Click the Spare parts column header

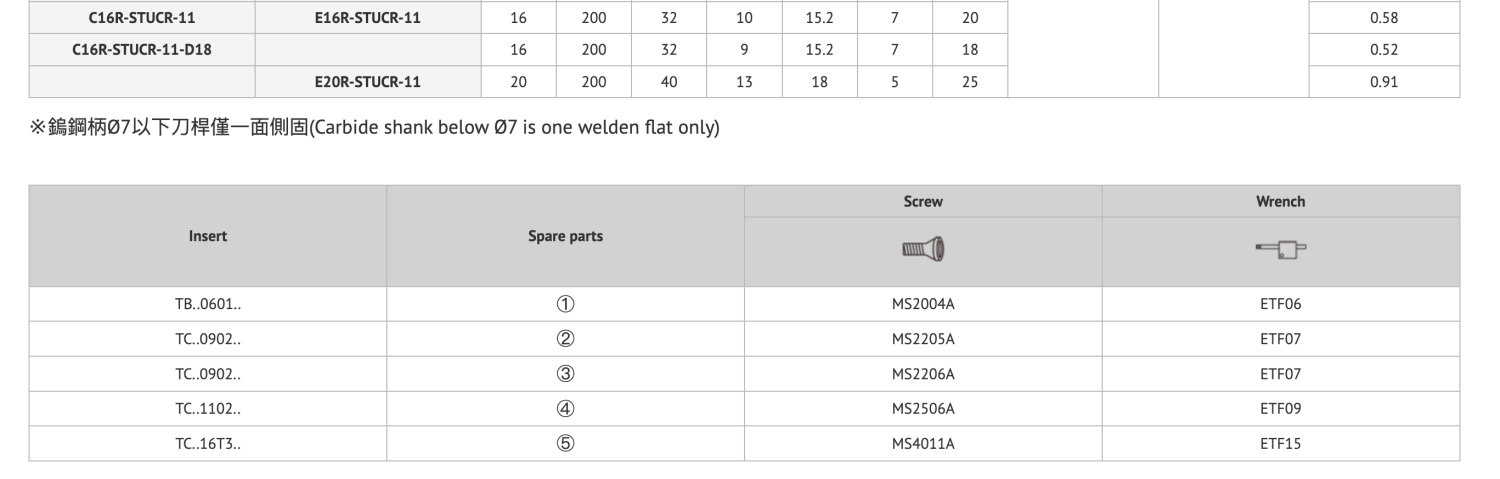click(566, 236)
